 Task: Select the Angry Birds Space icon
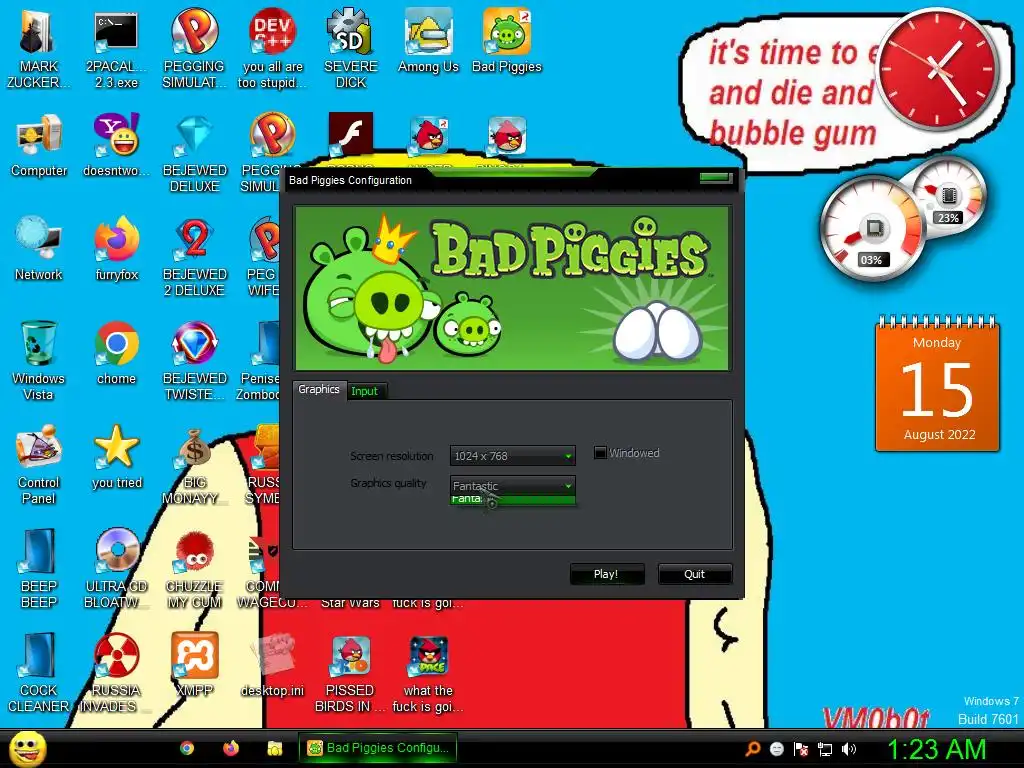point(428,673)
